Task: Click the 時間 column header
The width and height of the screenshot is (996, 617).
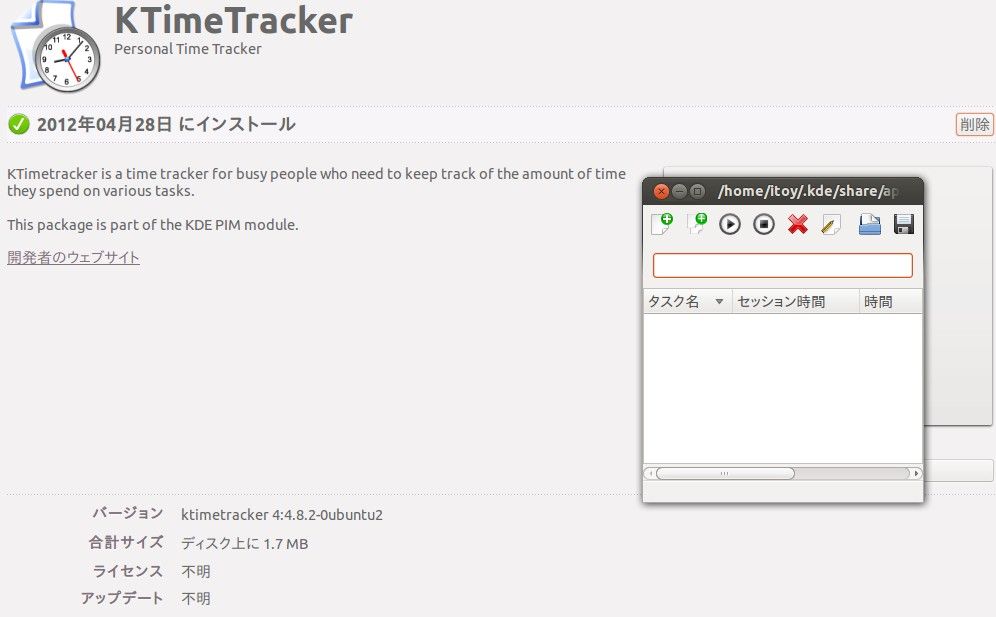Action: coord(891,301)
